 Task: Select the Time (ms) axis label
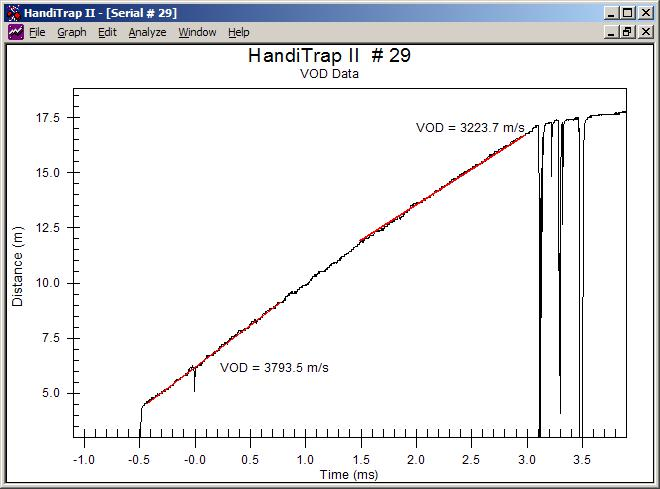coord(348,474)
